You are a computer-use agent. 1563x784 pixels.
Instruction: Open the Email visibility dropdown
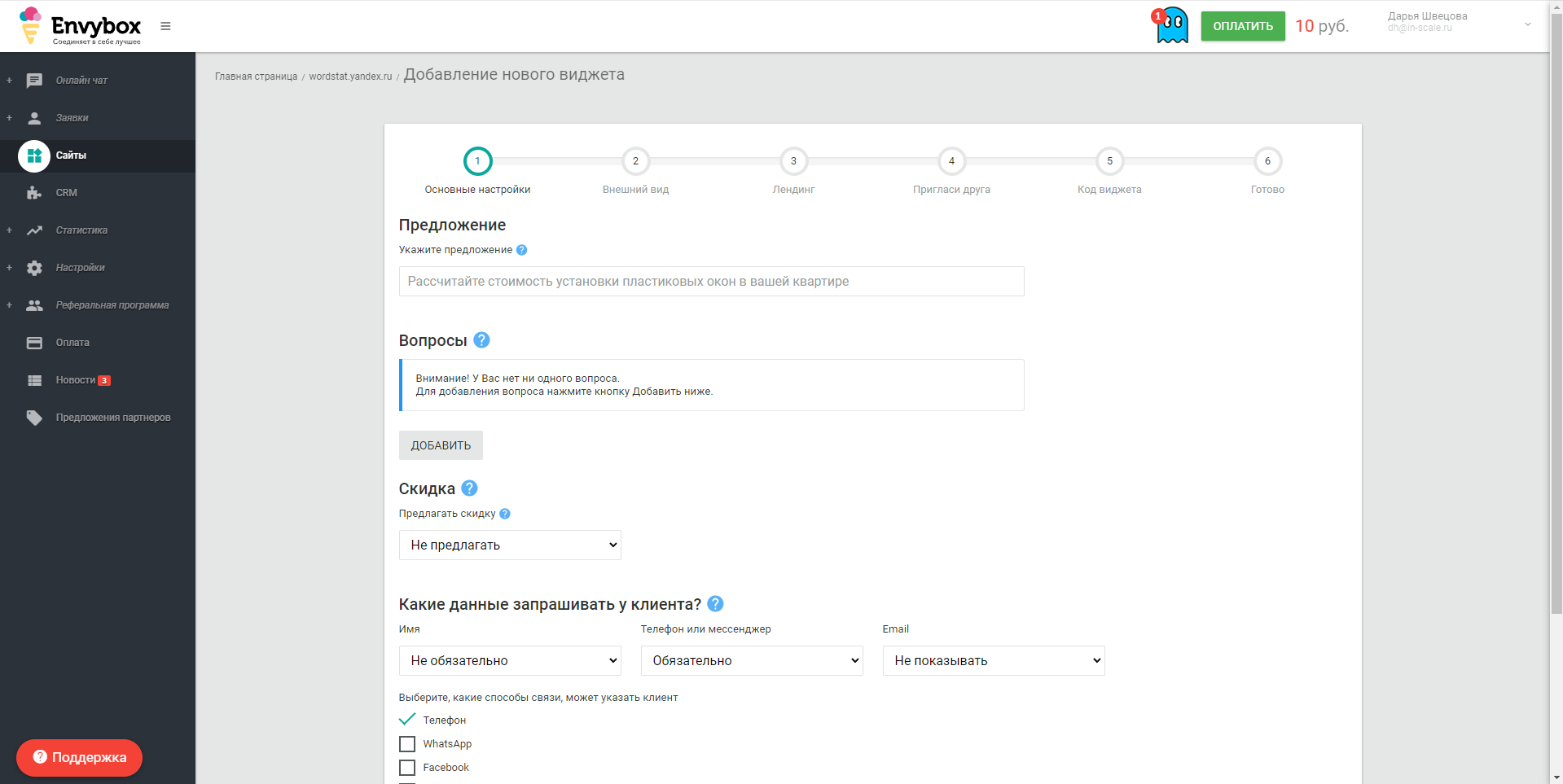click(994, 661)
